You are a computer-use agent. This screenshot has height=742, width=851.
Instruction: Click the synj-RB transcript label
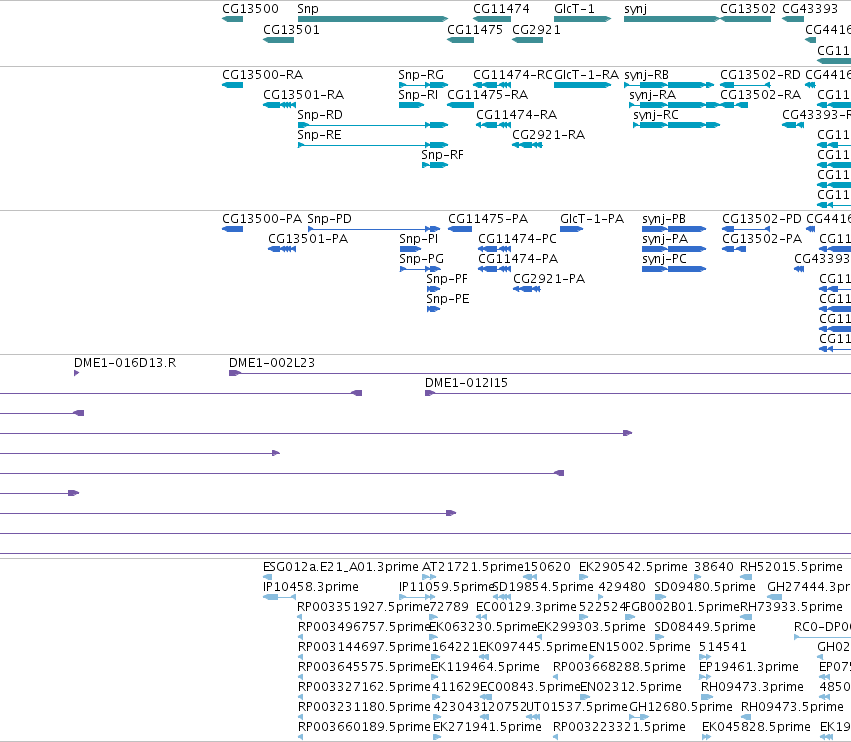click(x=646, y=75)
